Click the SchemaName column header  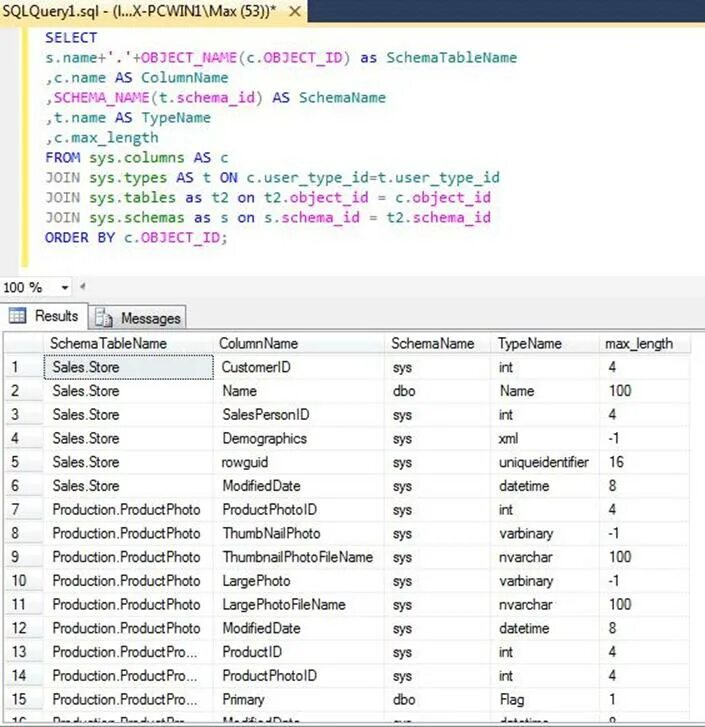click(437, 344)
